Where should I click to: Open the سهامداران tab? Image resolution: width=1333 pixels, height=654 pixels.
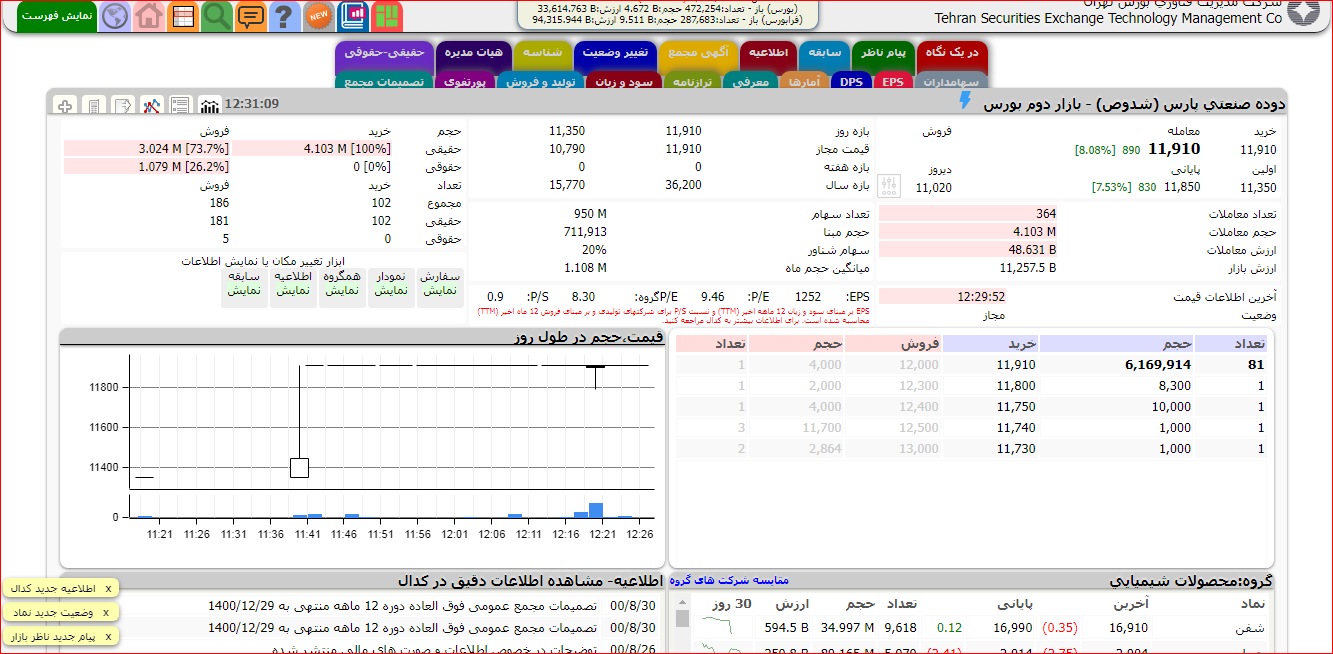950,82
